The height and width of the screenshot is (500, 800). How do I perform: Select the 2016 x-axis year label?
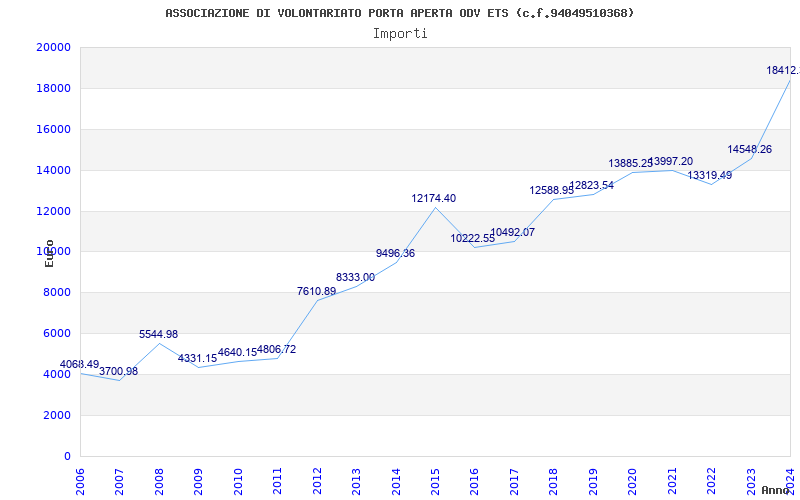click(x=474, y=481)
